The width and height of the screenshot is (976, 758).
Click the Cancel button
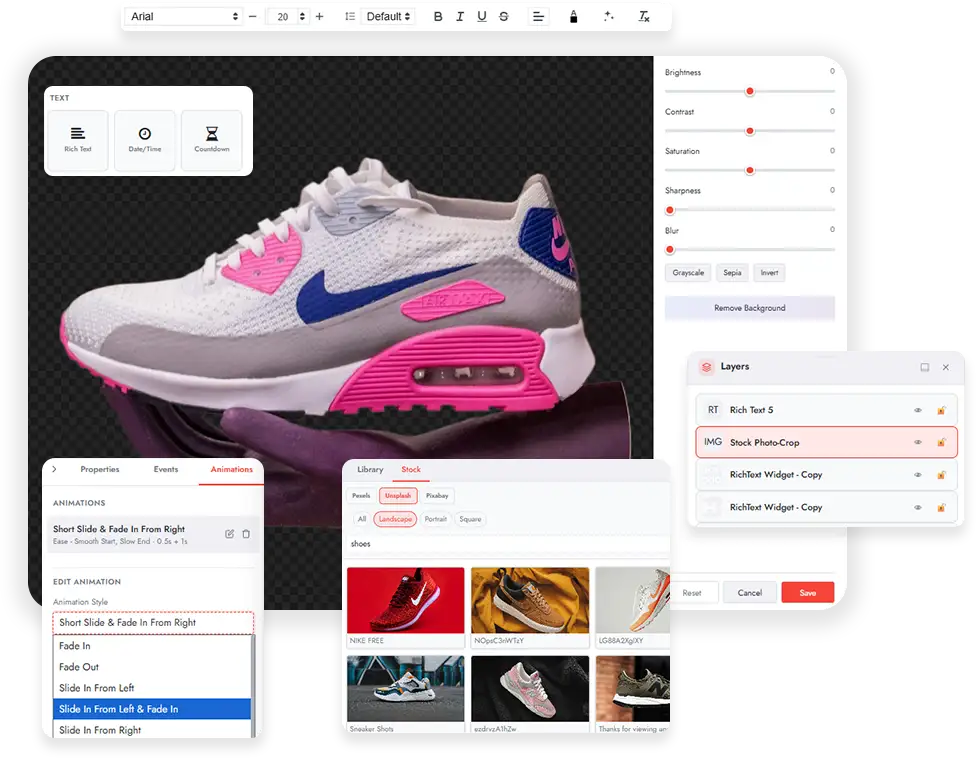click(749, 592)
